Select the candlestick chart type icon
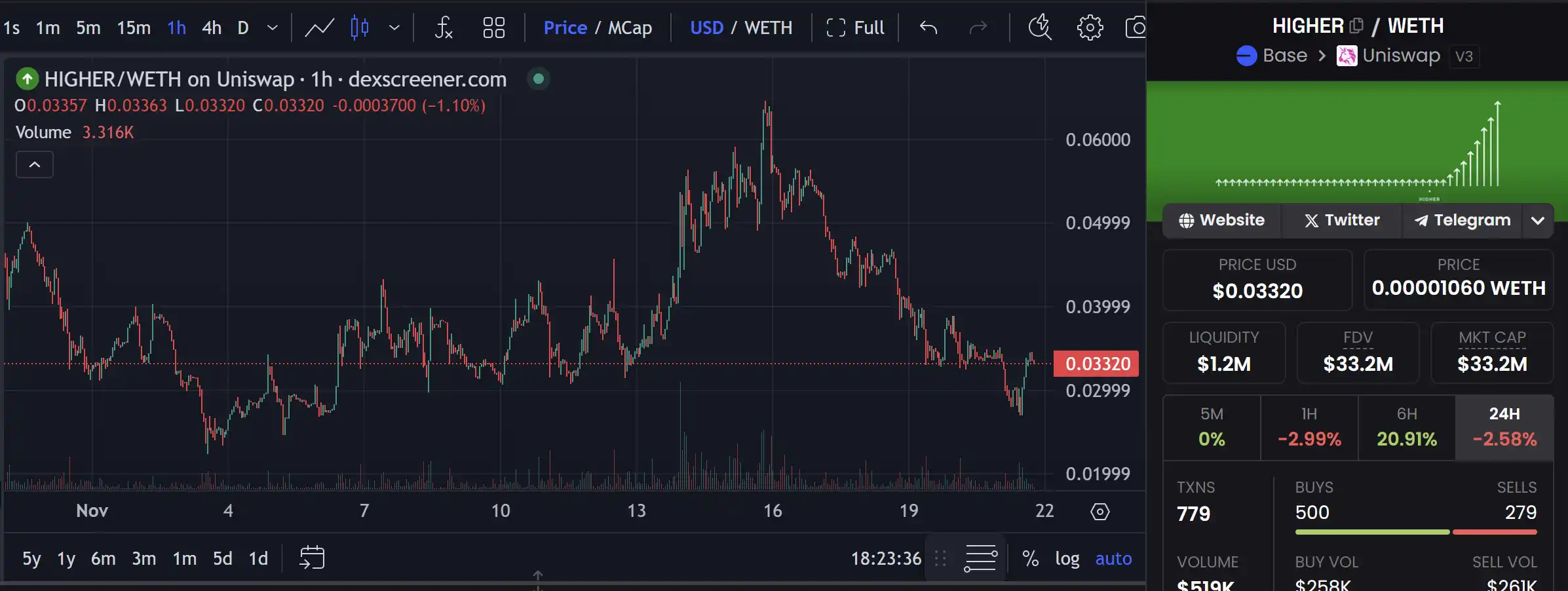This screenshot has width=1568, height=591. click(x=360, y=28)
